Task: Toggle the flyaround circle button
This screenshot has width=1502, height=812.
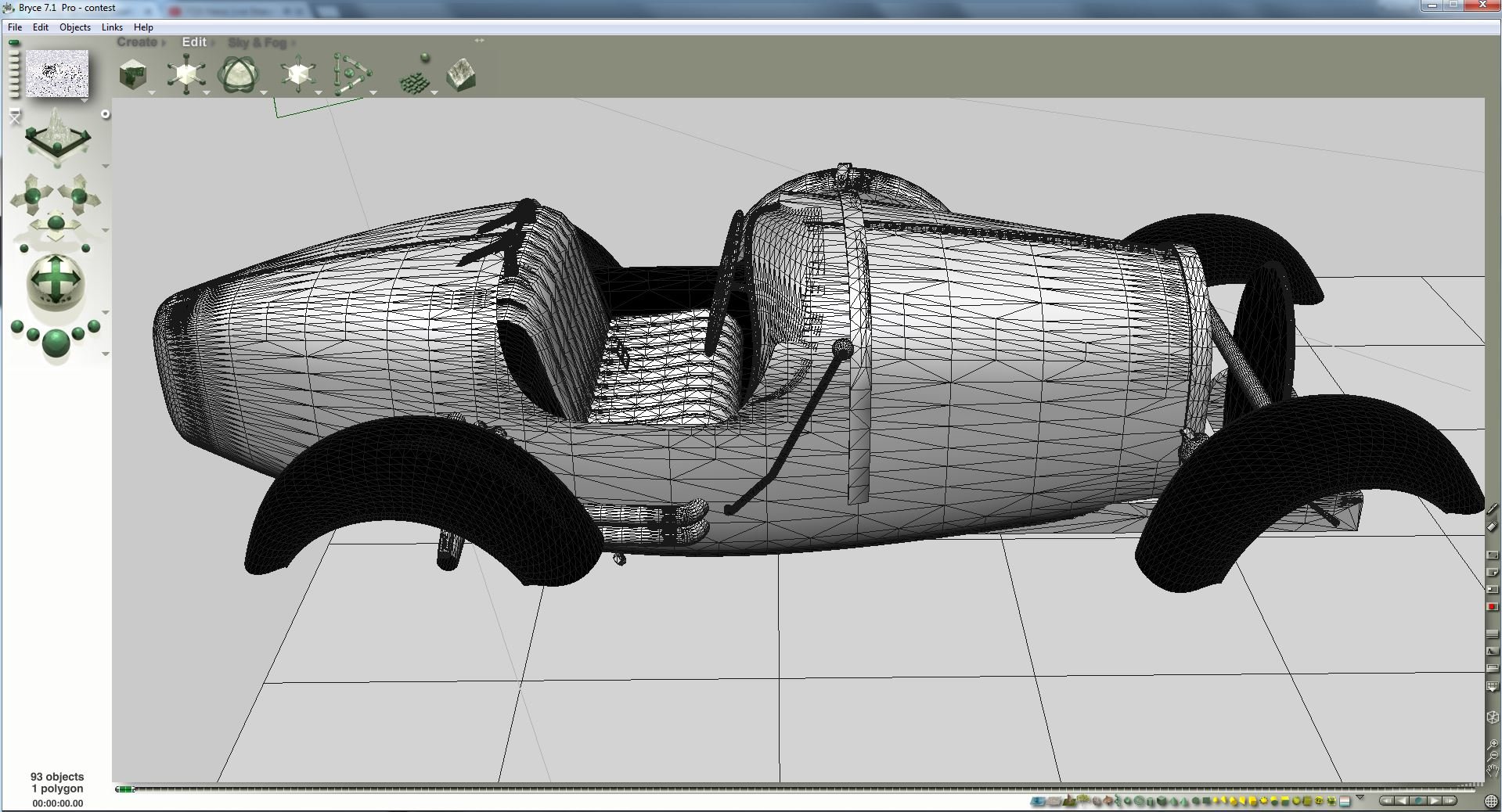Action: [x=106, y=115]
